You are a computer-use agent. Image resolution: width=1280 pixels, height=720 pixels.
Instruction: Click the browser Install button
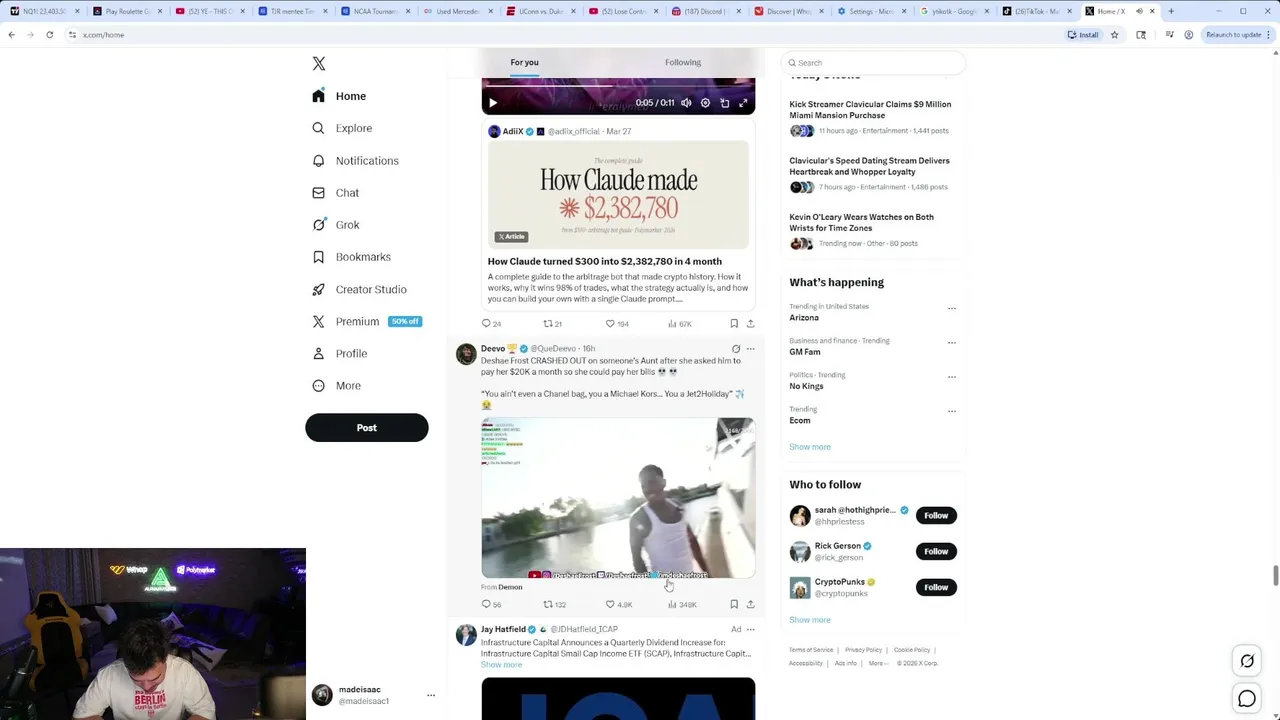point(1083,35)
